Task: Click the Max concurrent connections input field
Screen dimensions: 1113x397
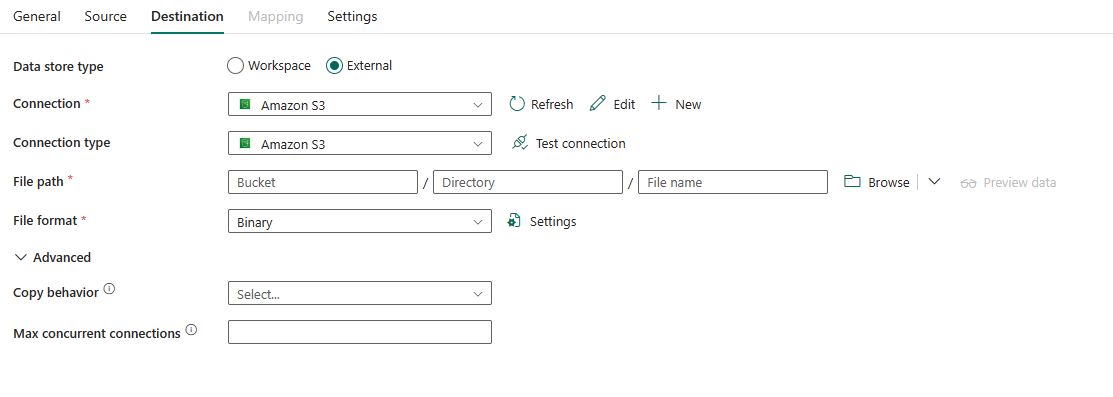Action: point(360,332)
